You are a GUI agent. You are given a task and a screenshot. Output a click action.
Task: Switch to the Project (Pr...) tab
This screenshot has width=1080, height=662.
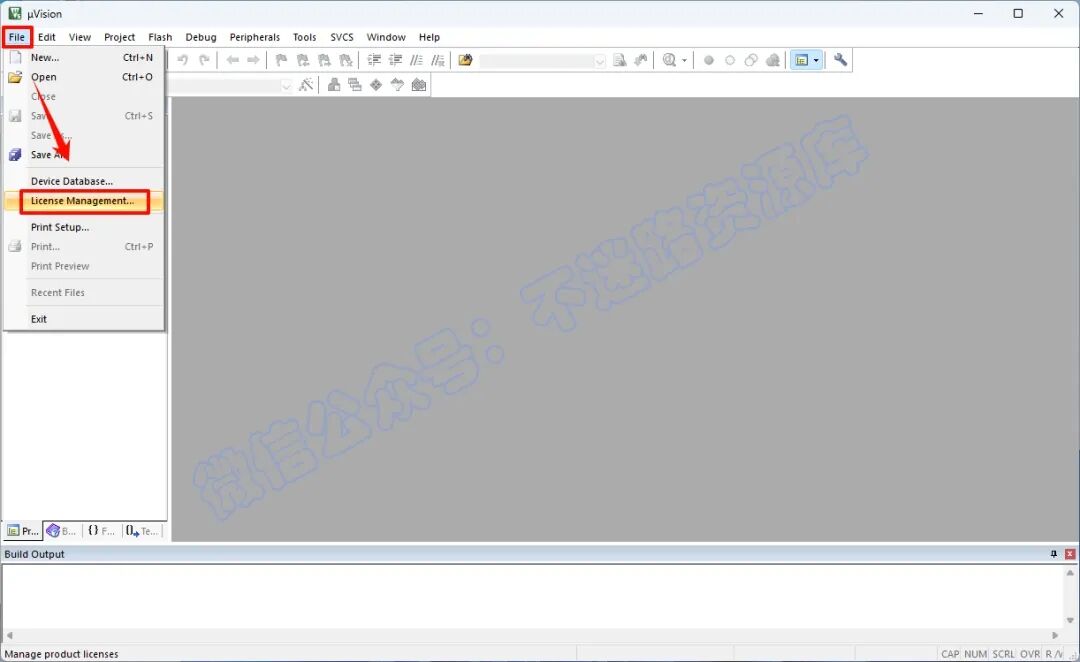23,530
